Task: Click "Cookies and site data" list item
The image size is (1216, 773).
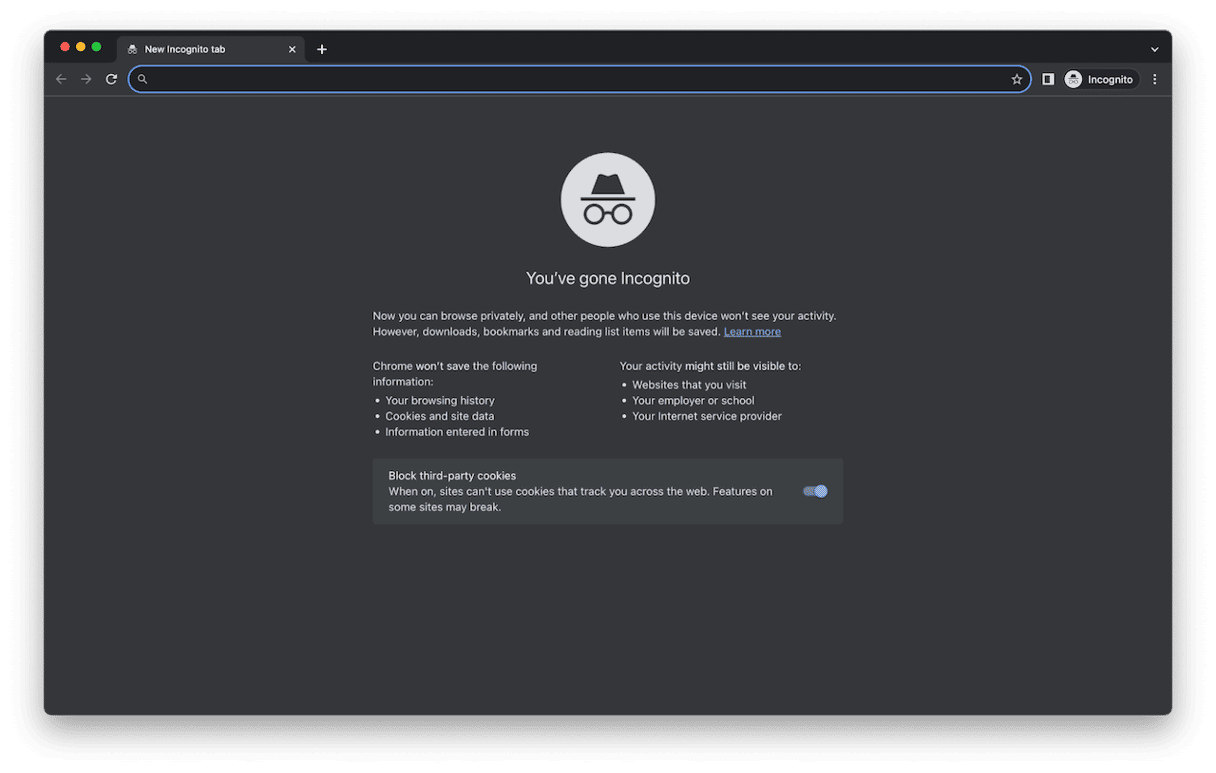Action: point(440,416)
